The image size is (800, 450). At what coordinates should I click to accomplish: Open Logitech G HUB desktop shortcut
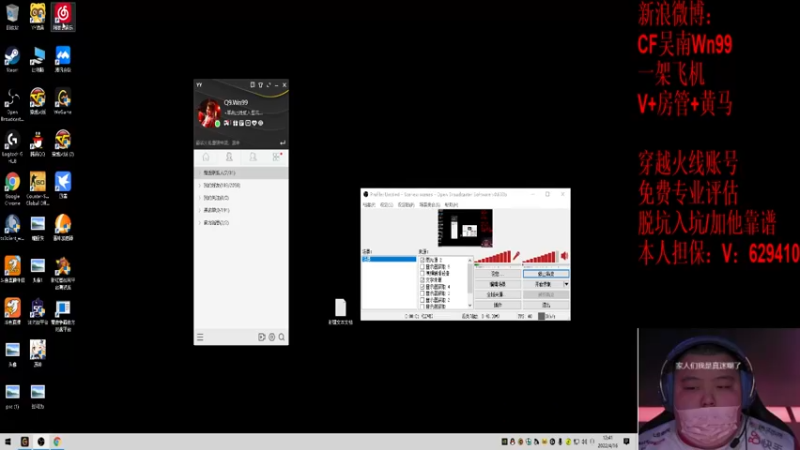coord(12,147)
